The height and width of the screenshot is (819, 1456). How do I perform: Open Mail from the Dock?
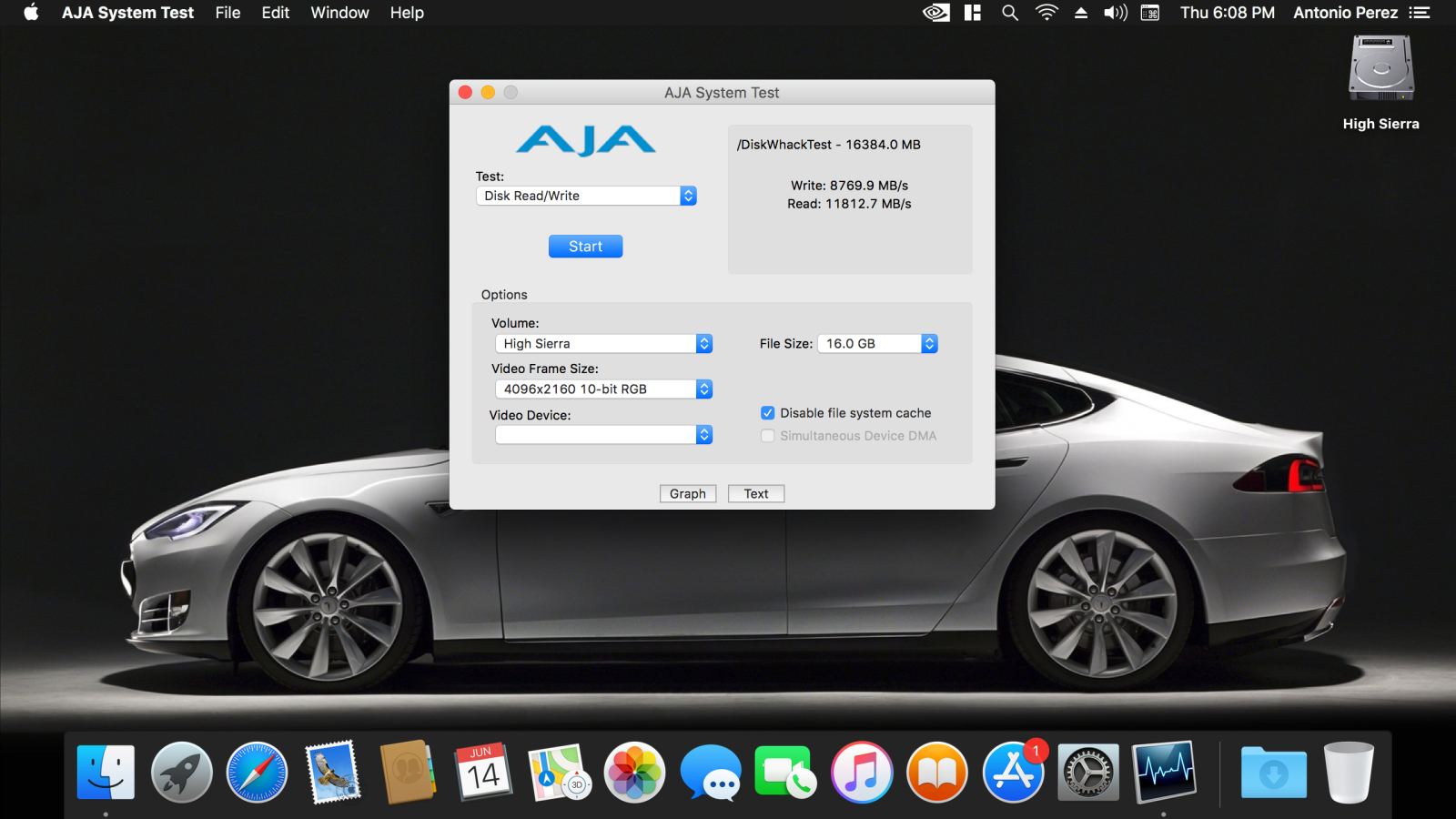(x=333, y=773)
